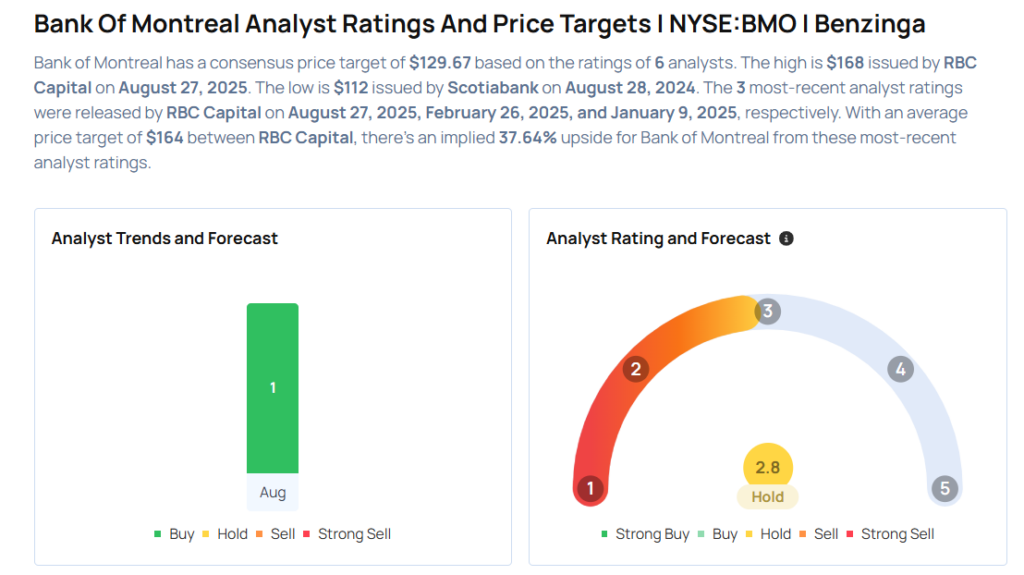Screen dimensions: 1024x575
Task: Click the 37.64% upside figure
Action: 527,138
